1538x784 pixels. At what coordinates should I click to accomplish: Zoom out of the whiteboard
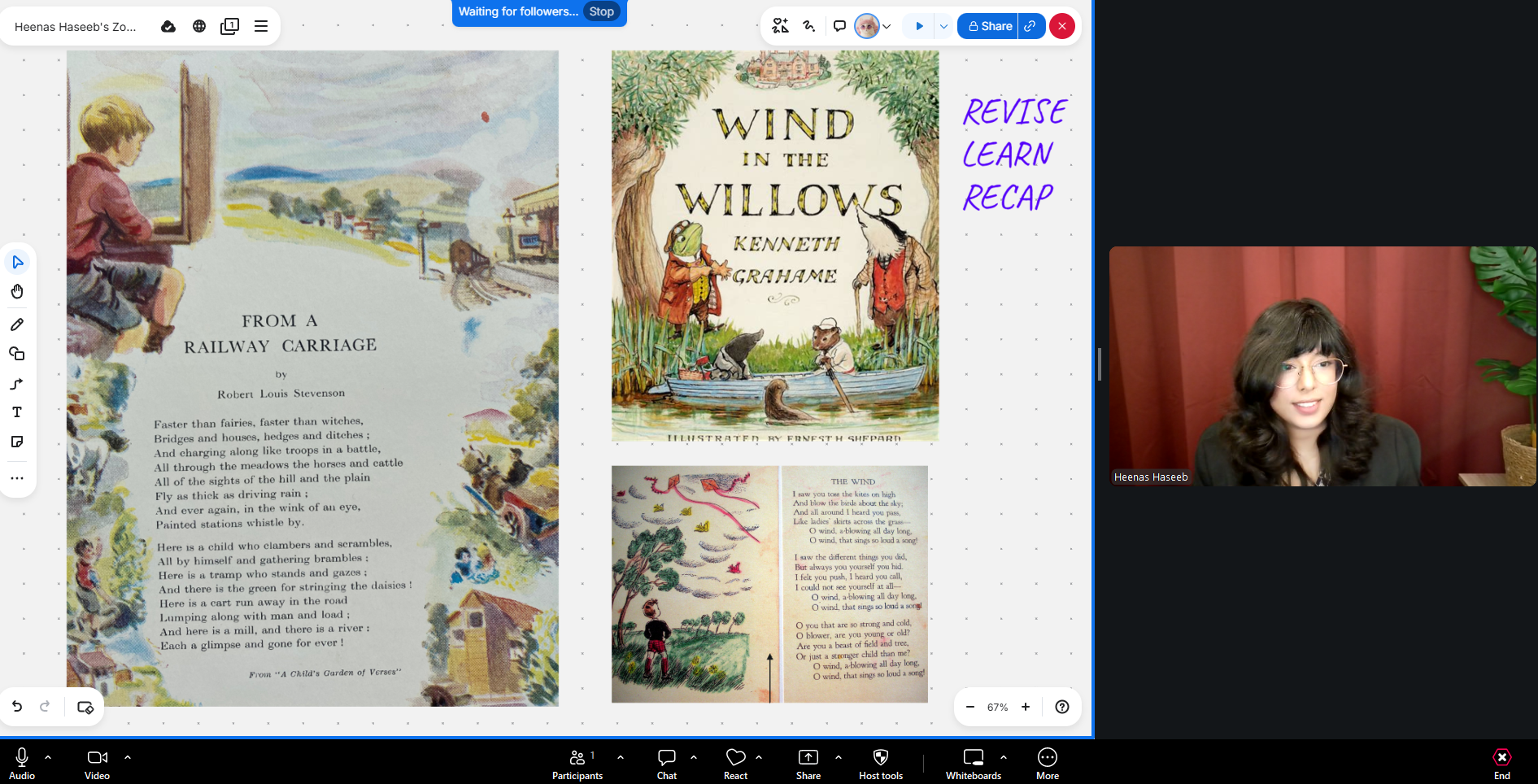point(969,707)
